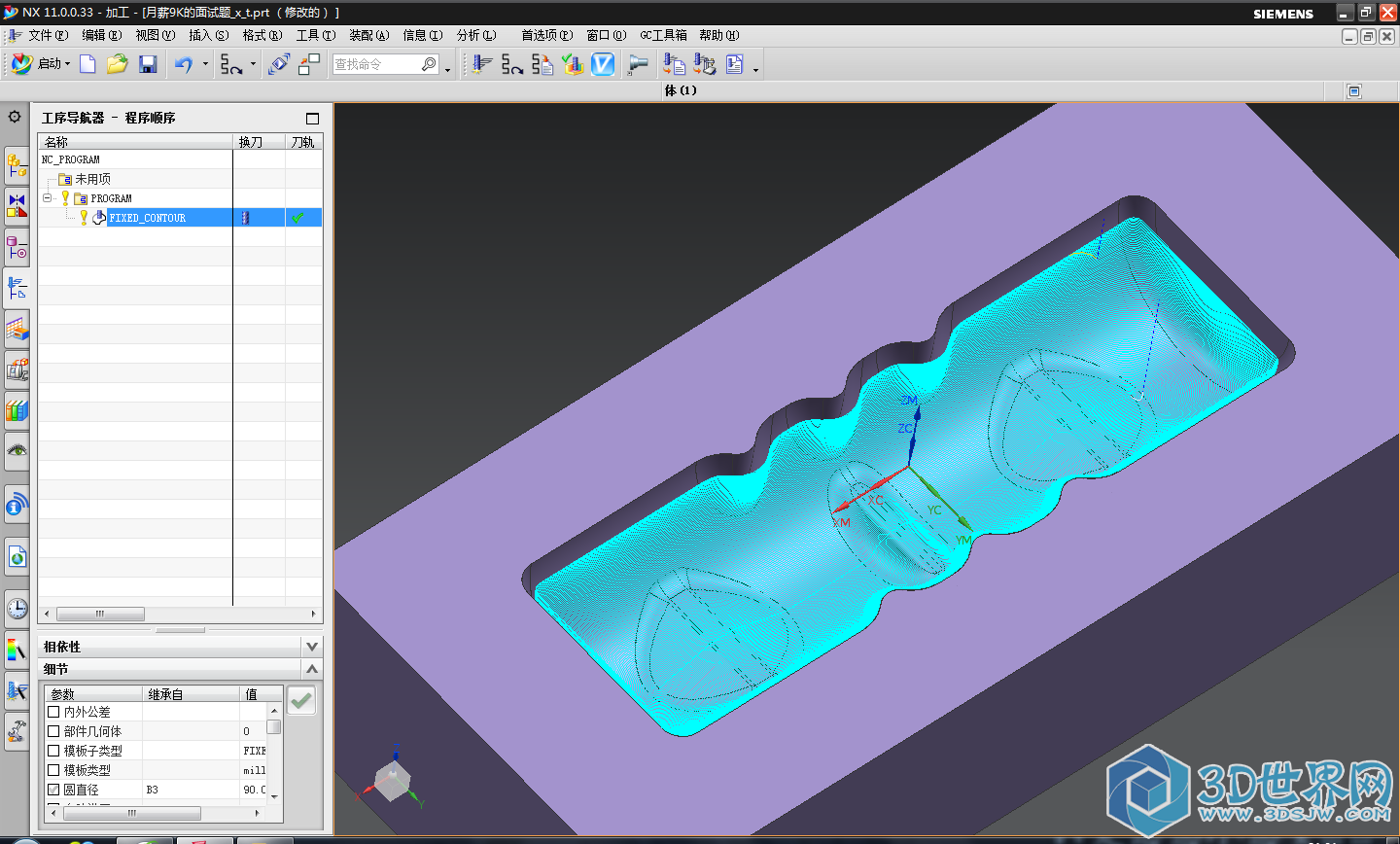Viewport: 1400px width, 844px height.
Task: Collapse the 细节 section
Action: point(312,669)
